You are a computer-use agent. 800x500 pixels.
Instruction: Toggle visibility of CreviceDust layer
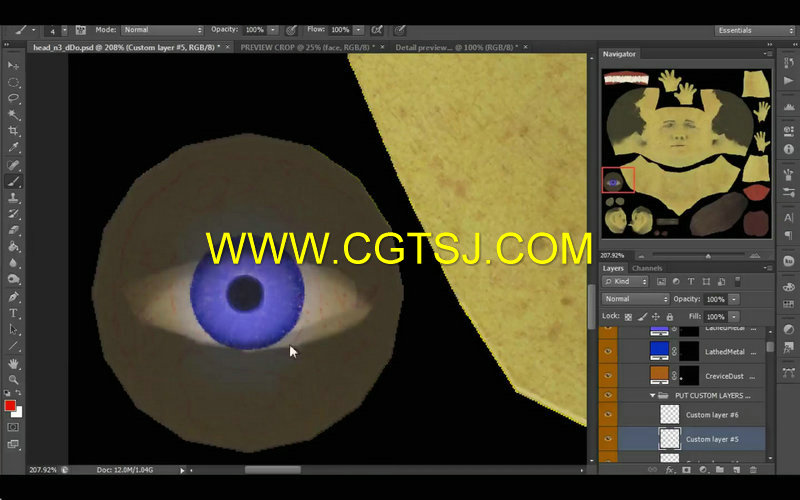[x=608, y=376]
